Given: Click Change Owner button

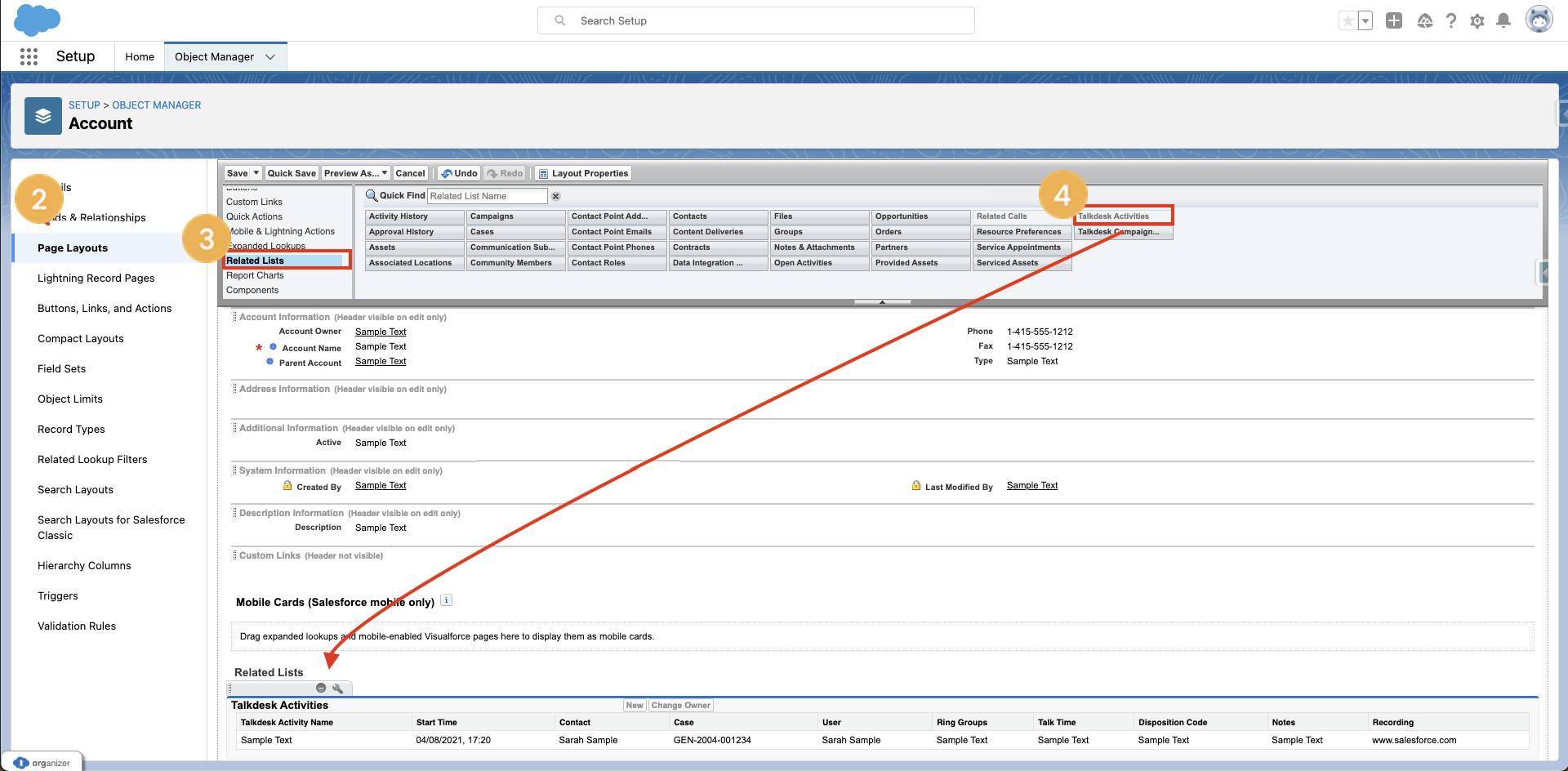Looking at the screenshot, I should (x=681, y=706).
